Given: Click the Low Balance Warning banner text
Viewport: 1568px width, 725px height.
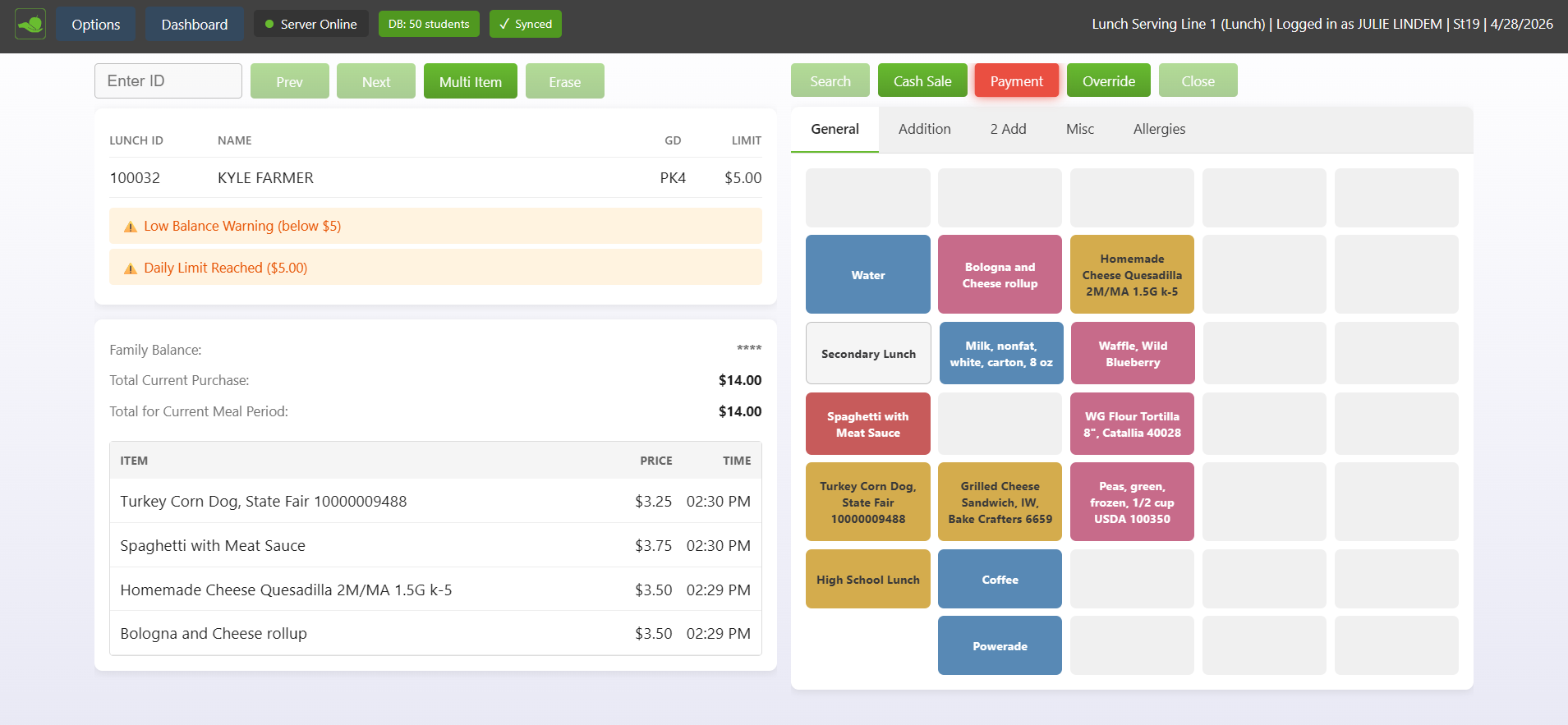Looking at the screenshot, I should [242, 226].
